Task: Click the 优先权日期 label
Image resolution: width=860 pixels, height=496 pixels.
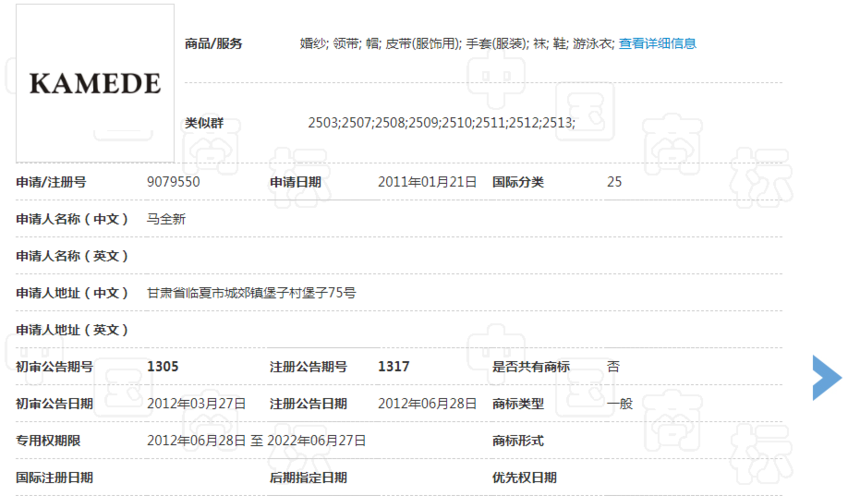Action: pyautogui.click(x=524, y=477)
